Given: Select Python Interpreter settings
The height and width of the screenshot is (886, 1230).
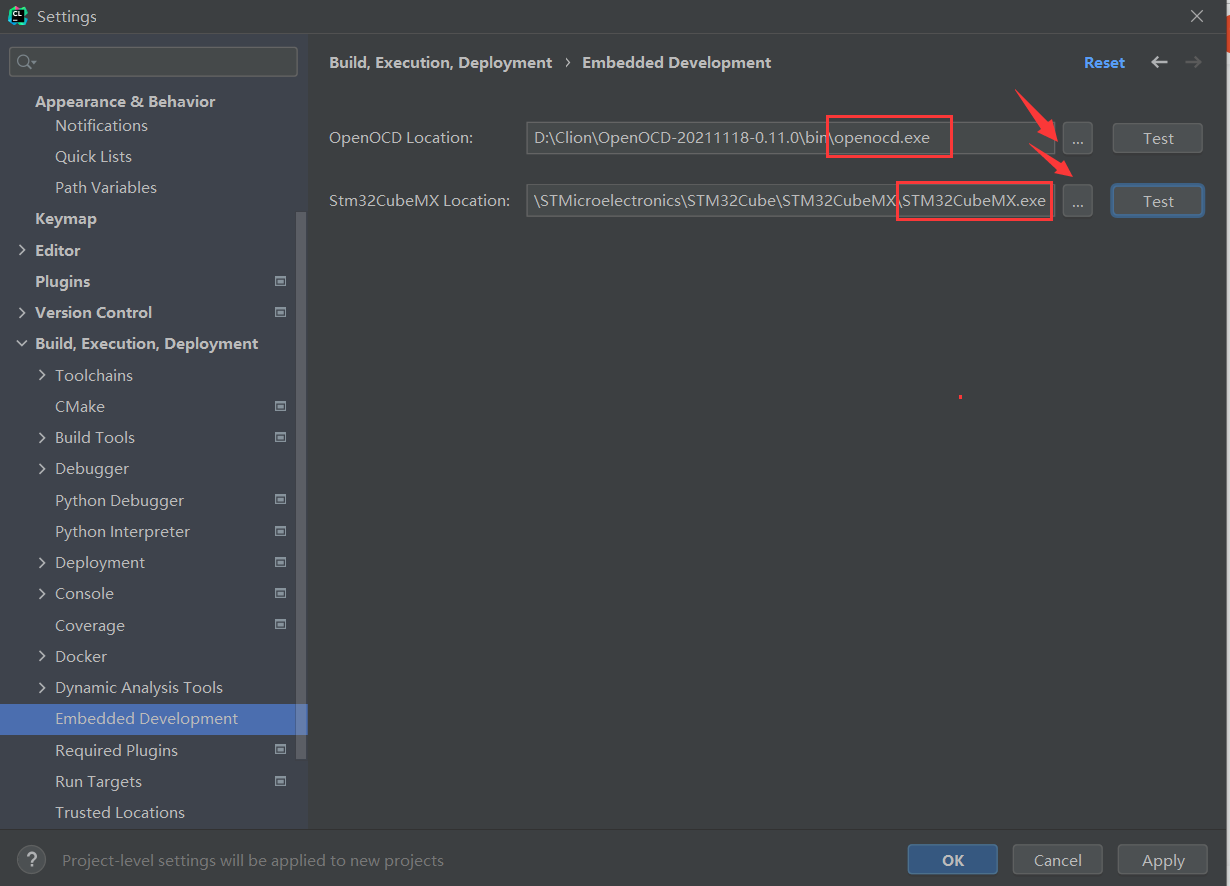Looking at the screenshot, I should 122,531.
